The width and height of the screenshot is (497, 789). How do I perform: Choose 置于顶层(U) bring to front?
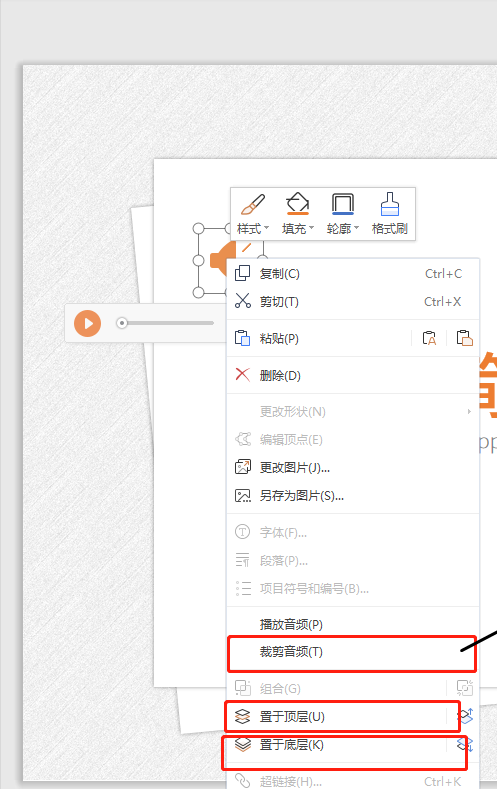(x=337, y=717)
